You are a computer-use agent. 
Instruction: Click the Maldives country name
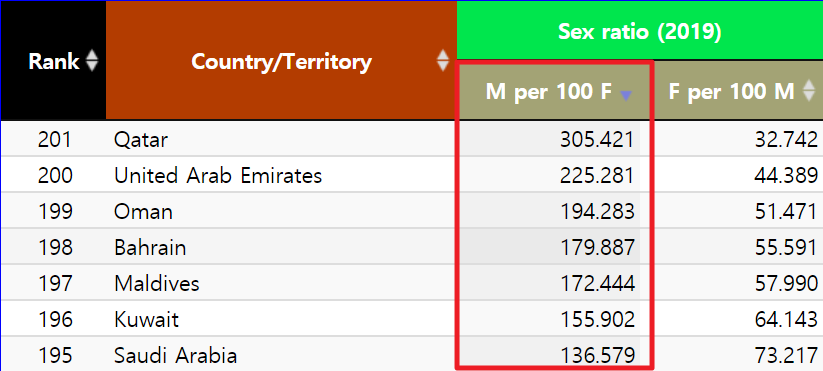[157, 283]
